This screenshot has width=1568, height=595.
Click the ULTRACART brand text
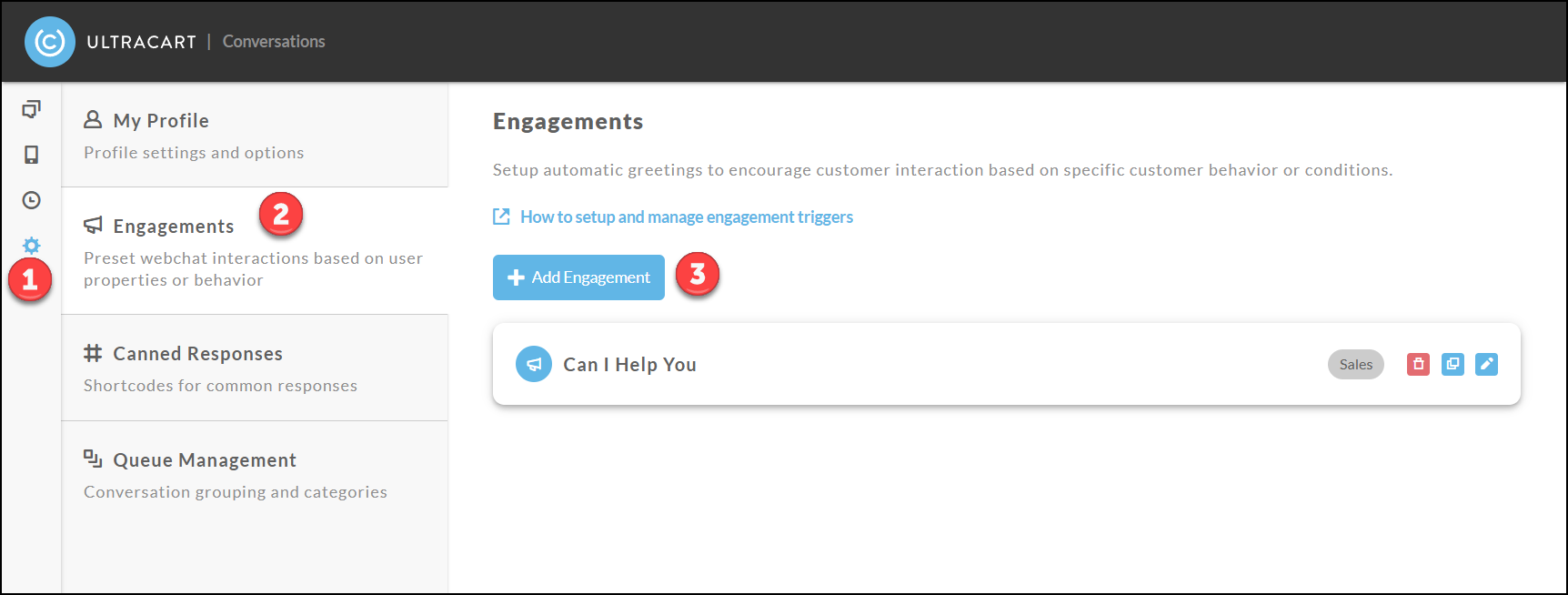pyautogui.click(x=141, y=42)
